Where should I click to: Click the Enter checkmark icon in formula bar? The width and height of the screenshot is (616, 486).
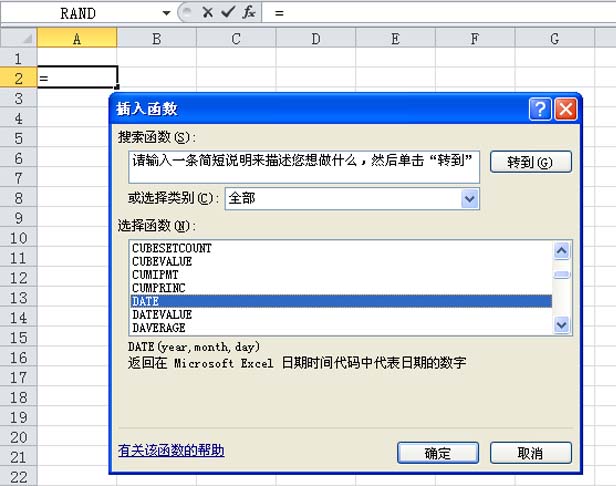228,13
